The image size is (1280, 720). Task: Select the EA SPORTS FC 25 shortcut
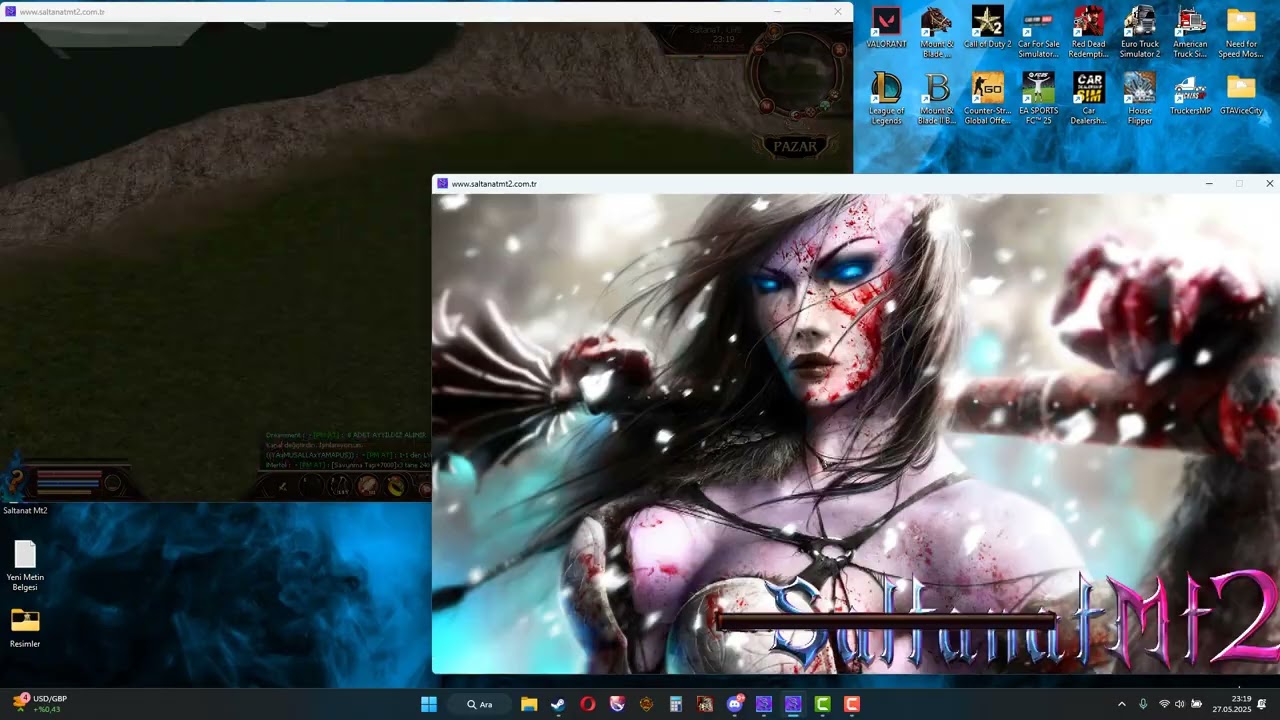pos(1038,98)
